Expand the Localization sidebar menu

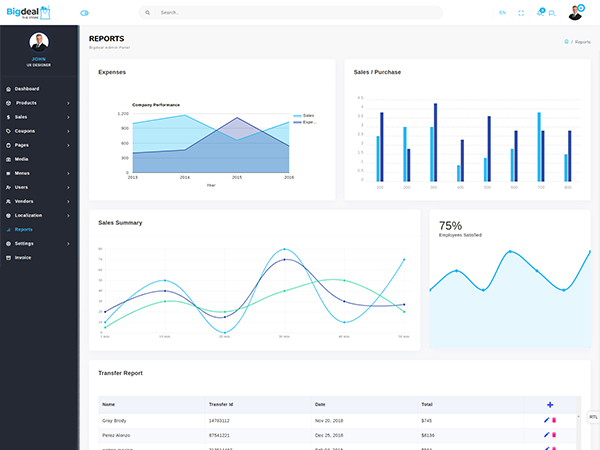click(x=38, y=215)
